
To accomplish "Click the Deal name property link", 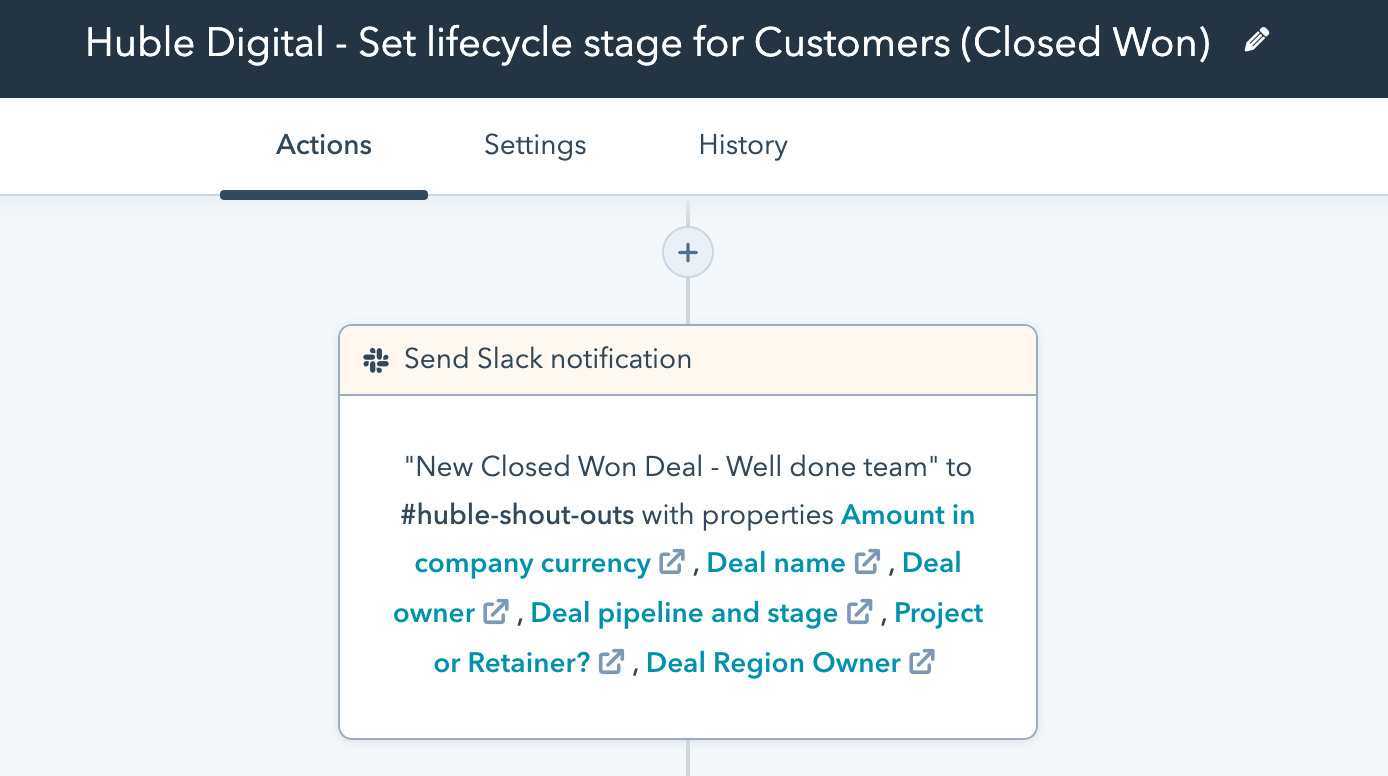I will pyautogui.click(x=776, y=563).
